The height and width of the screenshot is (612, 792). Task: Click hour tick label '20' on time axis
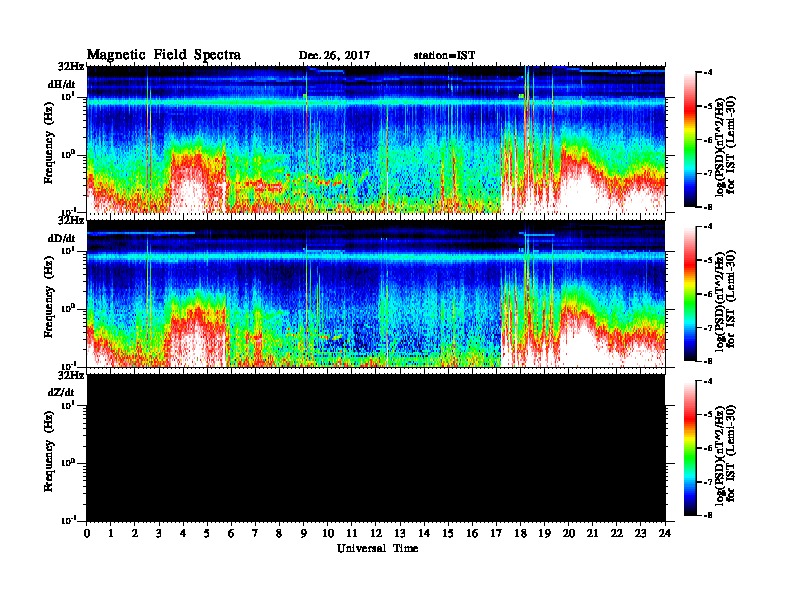(569, 534)
